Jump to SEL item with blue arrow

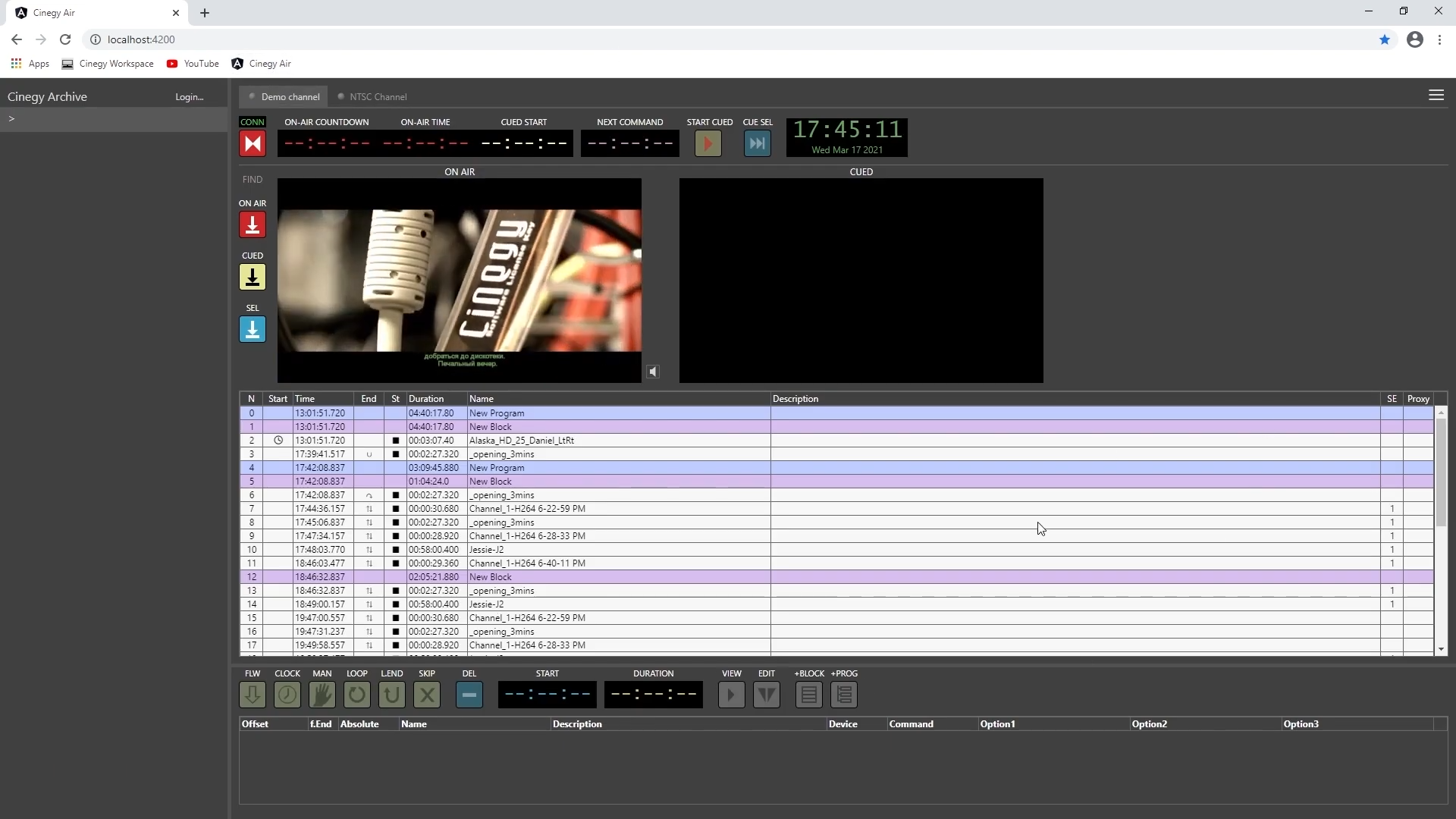[x=253, y=329]
